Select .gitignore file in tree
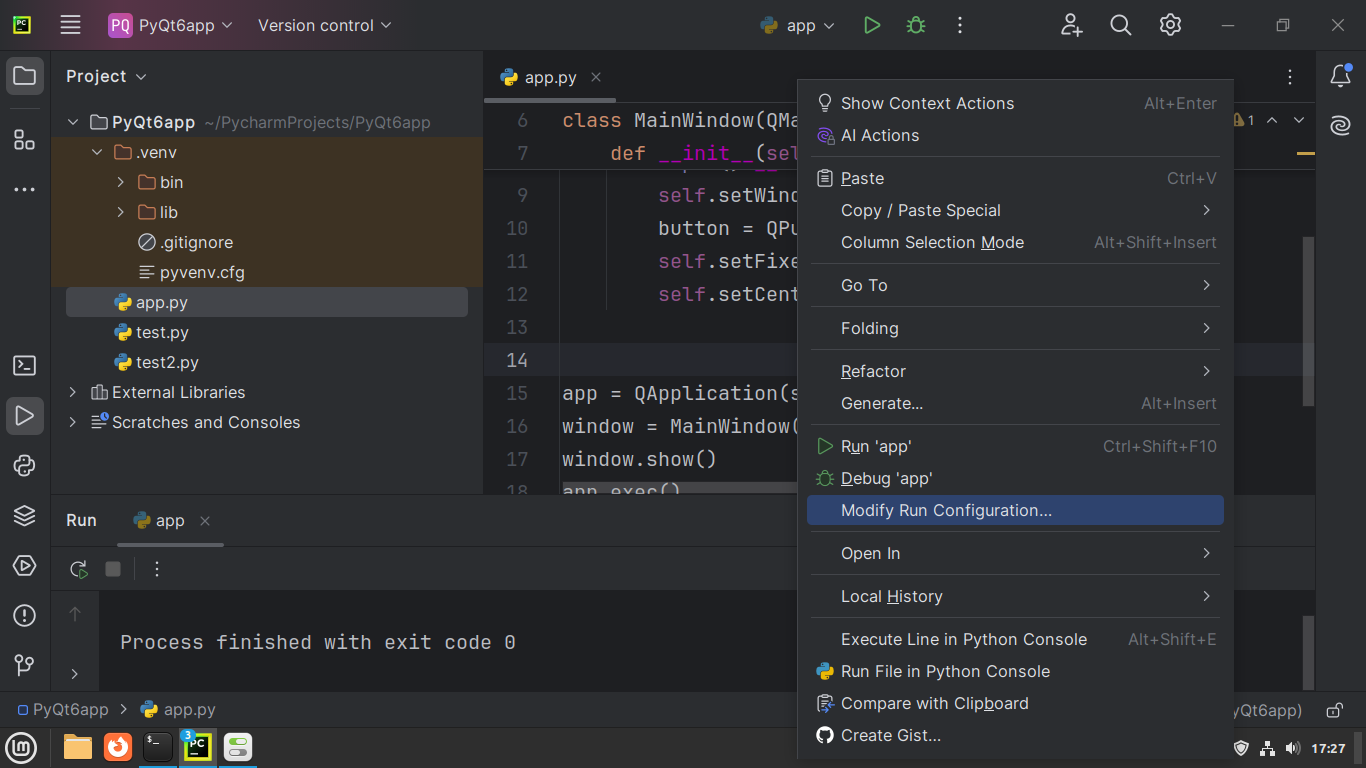This screenshot has width=1366, height=768. (x=185, y=242)
